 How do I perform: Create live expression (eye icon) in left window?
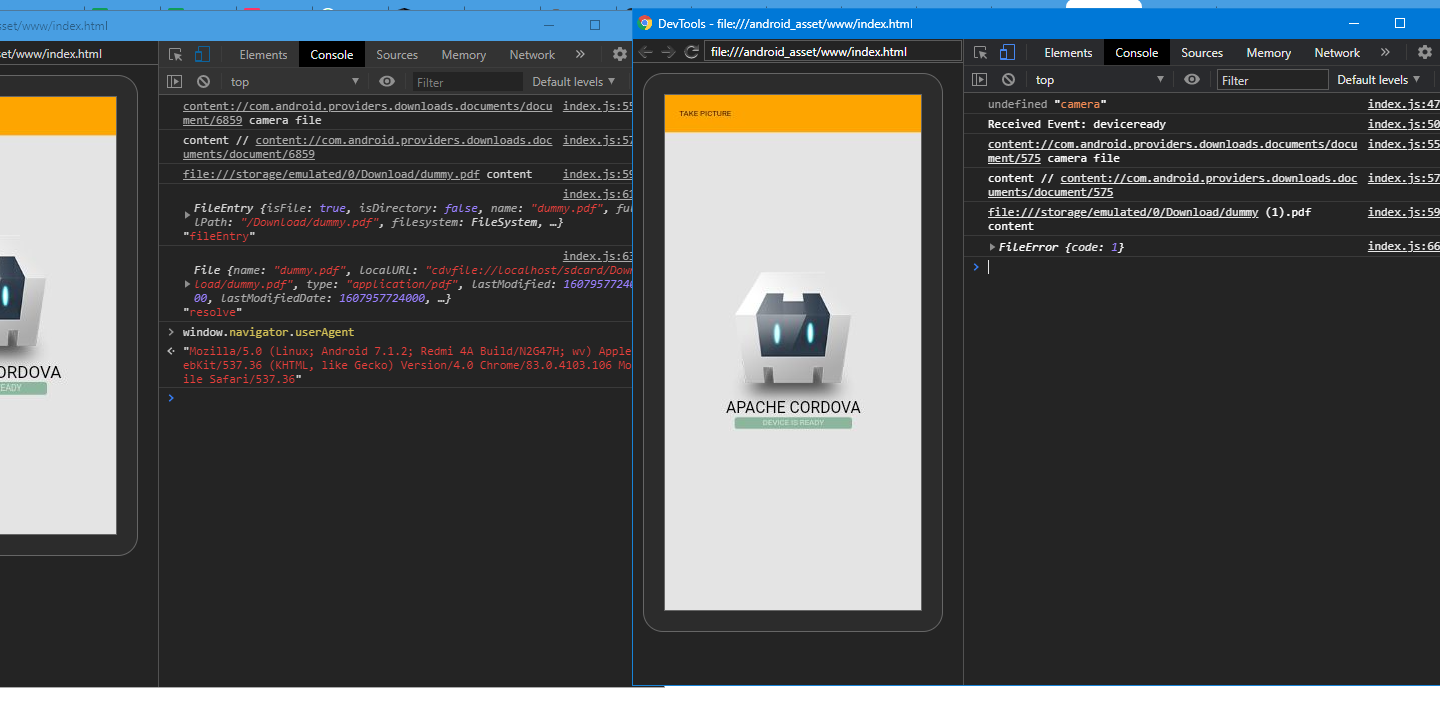tap(387, 82)
